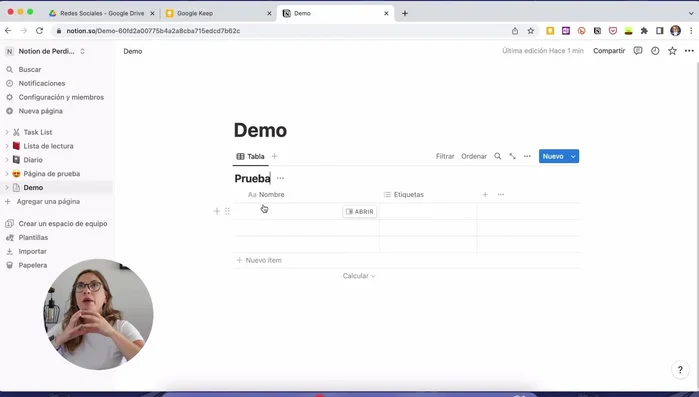Click Ordenar in database toolbar
The width and height of the screenshot is (699, 397).
(x=474, y=156)
